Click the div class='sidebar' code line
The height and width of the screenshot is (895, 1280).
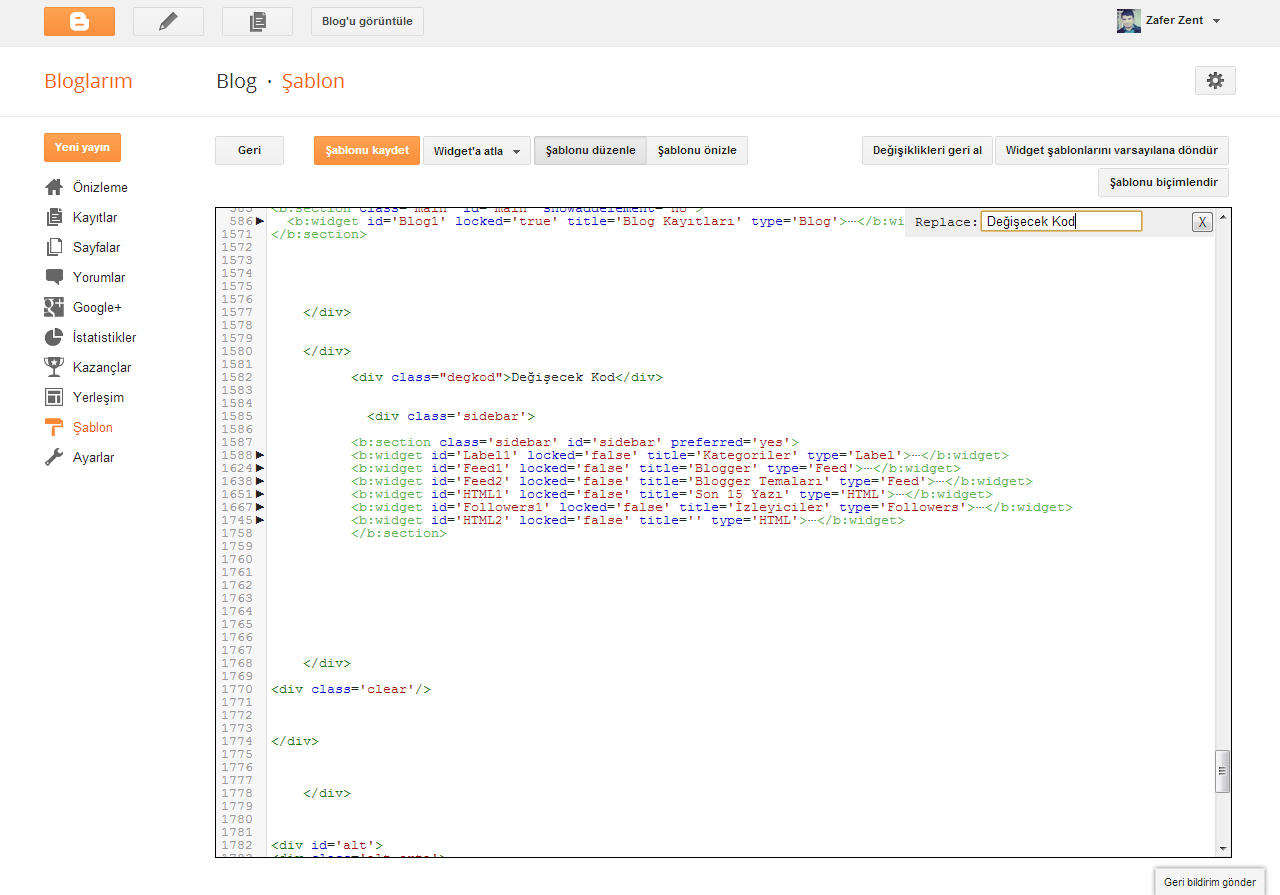click(451, 416)
